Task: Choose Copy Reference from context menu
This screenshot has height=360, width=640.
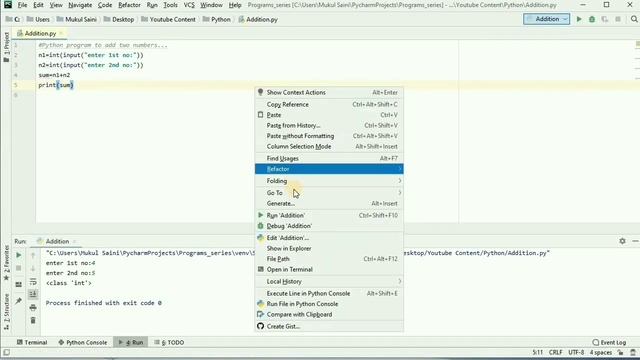Action: pyautogui.click(x=329, y=104)
